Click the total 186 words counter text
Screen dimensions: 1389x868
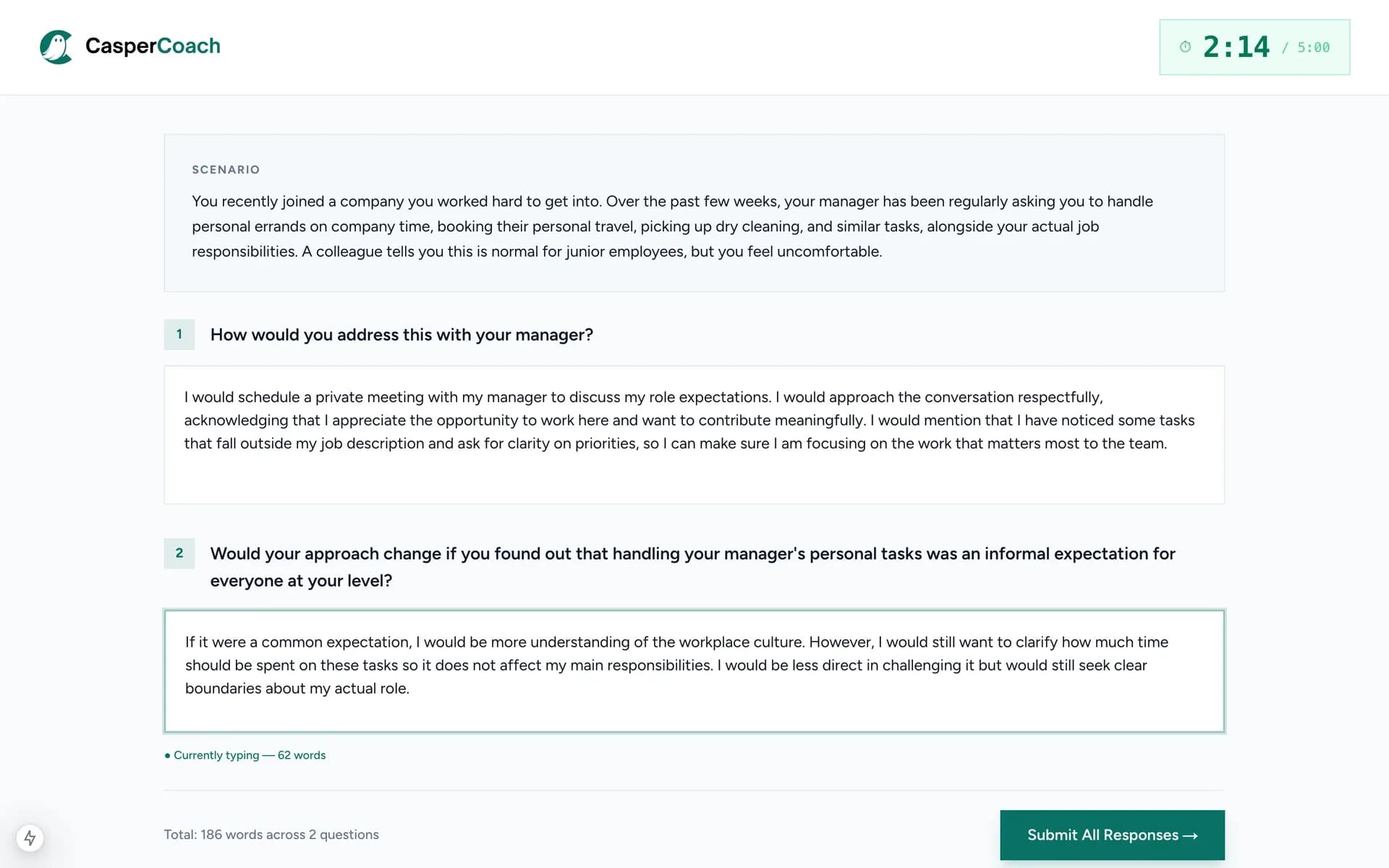(x=271, y=835)
